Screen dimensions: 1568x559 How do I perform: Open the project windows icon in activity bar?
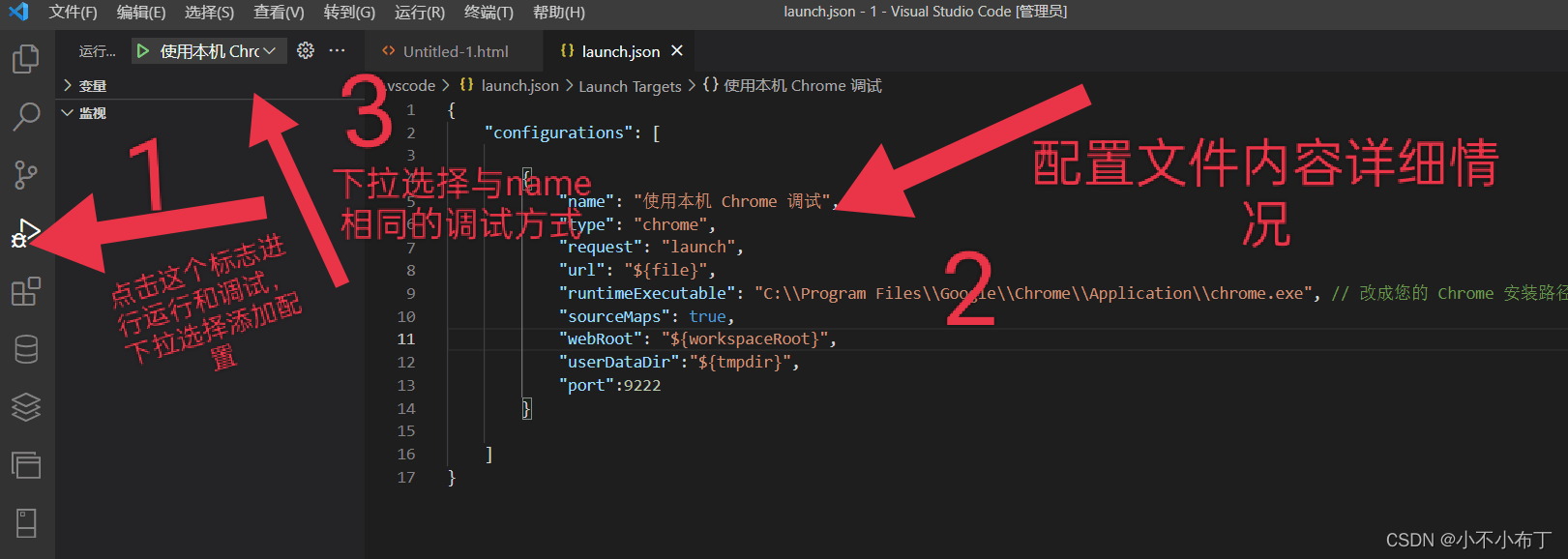pyautogui.click(x=26, y=465)
